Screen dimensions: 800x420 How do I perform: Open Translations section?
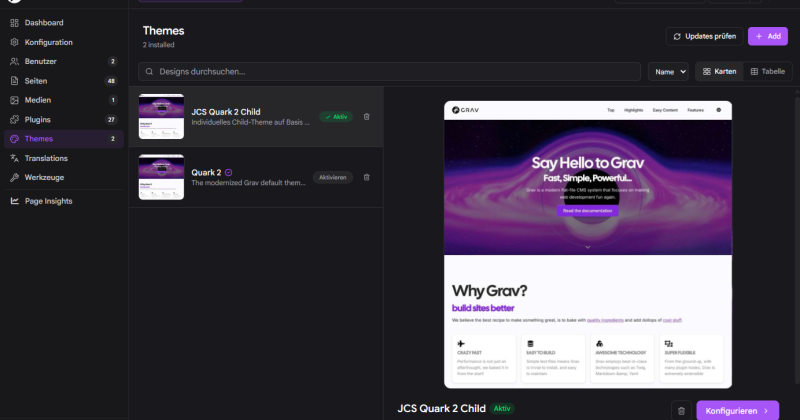64,158
